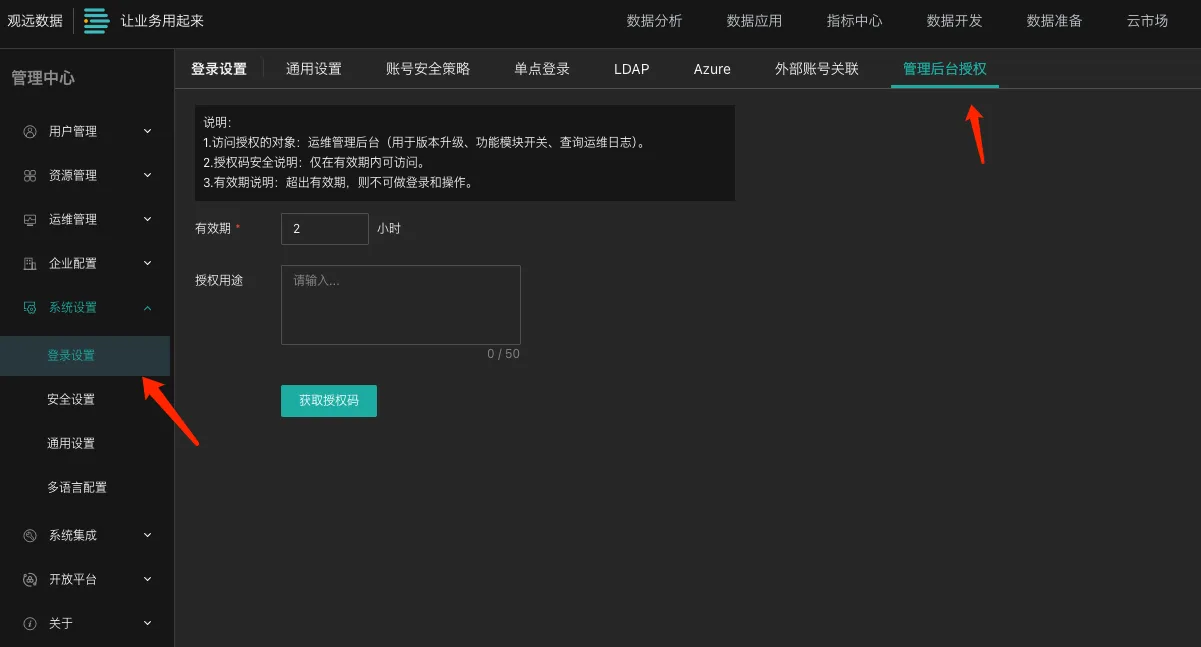Viewport: 1201px width, 647px height.
Task: Click the 获取授权码 button
Action: coord(328,400)
